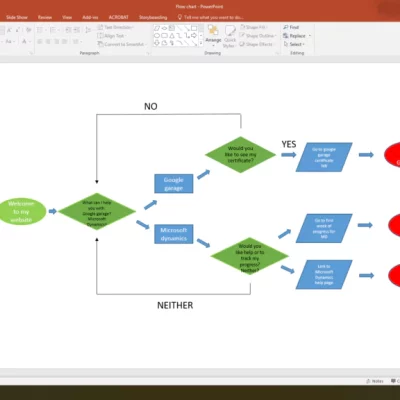Open the Storyboarding ribbon tab
This screenshot has width=400, height=400.
coord(153,17)
